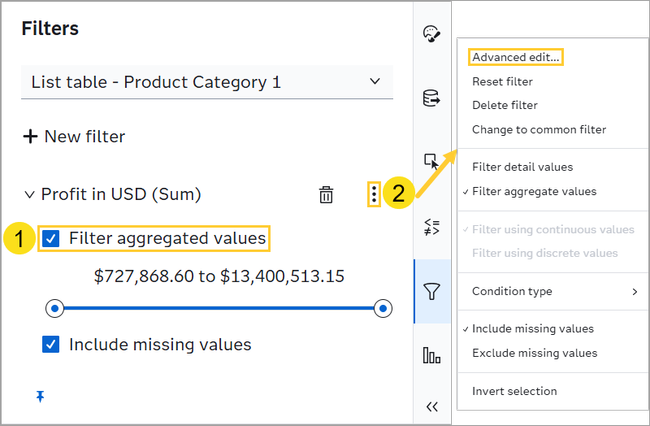Click Invert selection menu item
650x426 pixels.
pyautogui.click(x=514, y=391)
